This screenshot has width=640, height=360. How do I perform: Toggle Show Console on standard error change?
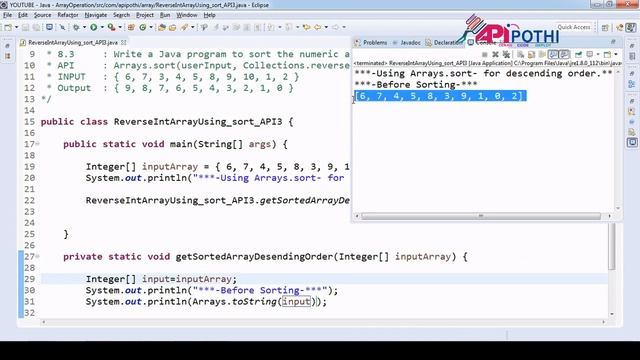(564, 54)
